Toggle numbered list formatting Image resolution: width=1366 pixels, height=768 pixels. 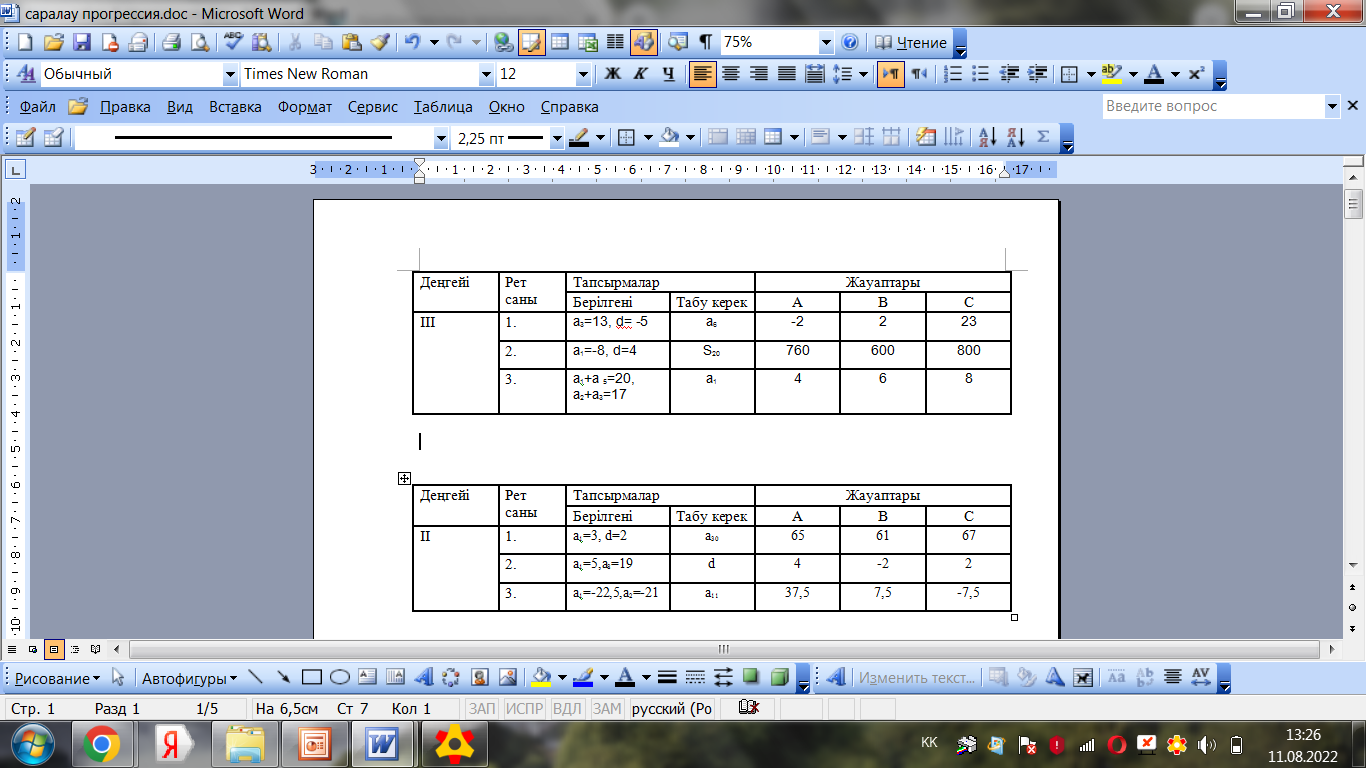(x=954, y=74)
